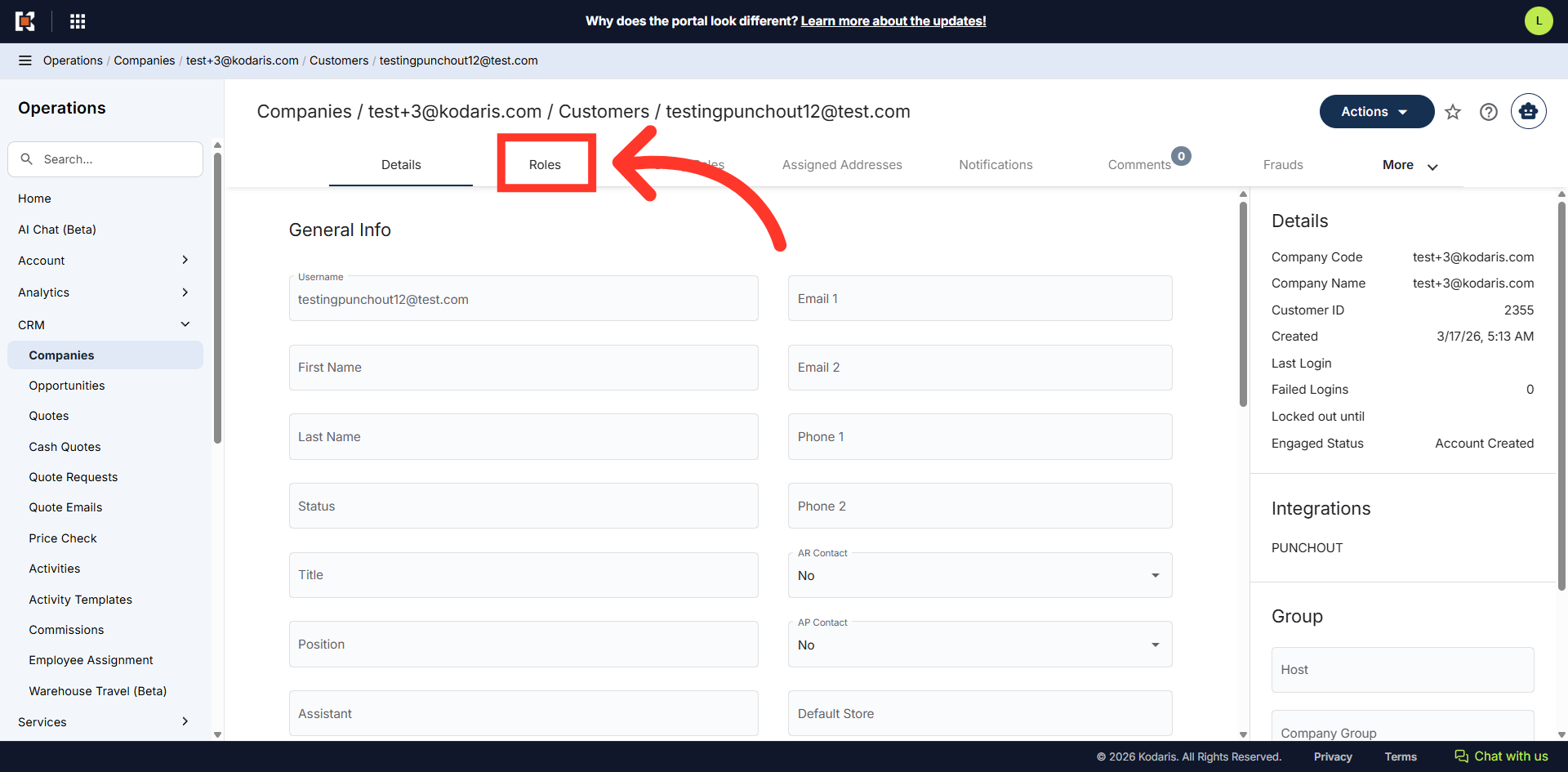Click the Phone 1 field
The image size is (1568, 772).
pos(980,437)
